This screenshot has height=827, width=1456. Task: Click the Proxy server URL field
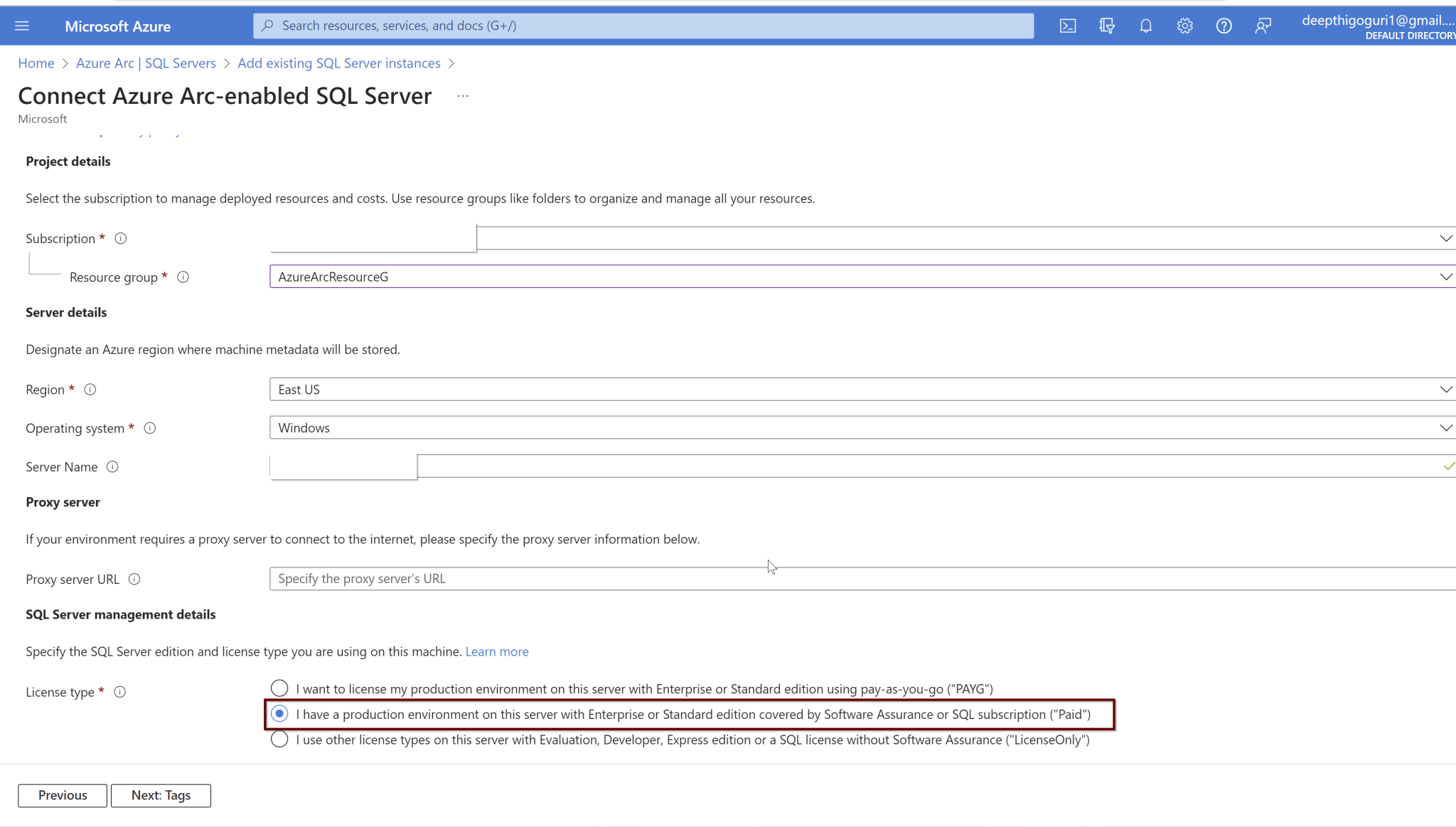pos(862,579)
